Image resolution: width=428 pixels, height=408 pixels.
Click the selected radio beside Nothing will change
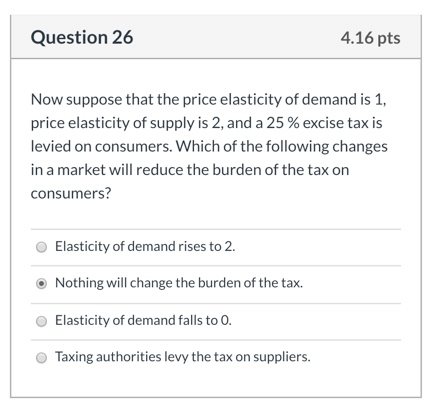pyautogui.click(x=41, y=284)
